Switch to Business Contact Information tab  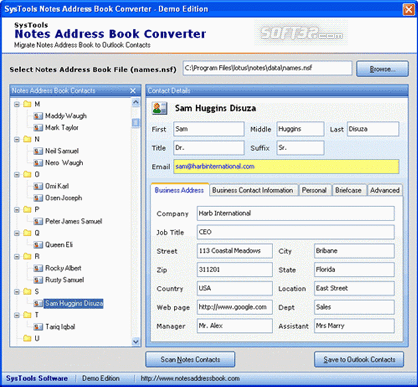tap(253, 190)
